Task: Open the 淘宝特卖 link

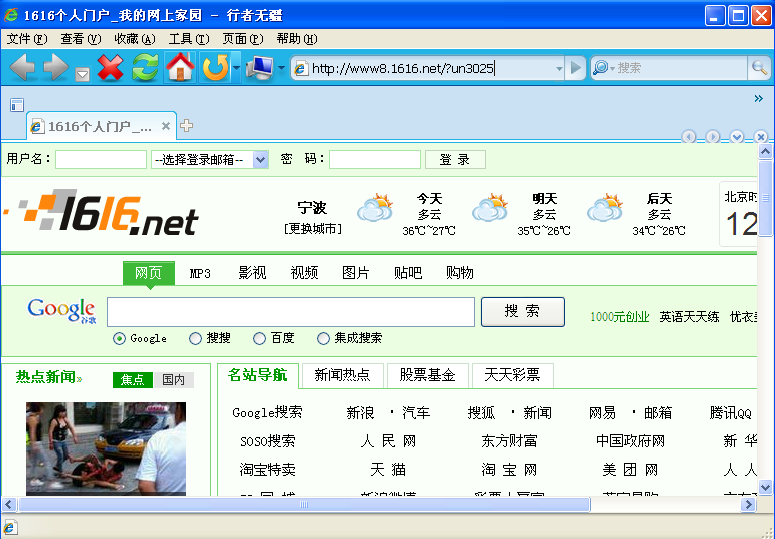Action: click(x=267, y=469)
